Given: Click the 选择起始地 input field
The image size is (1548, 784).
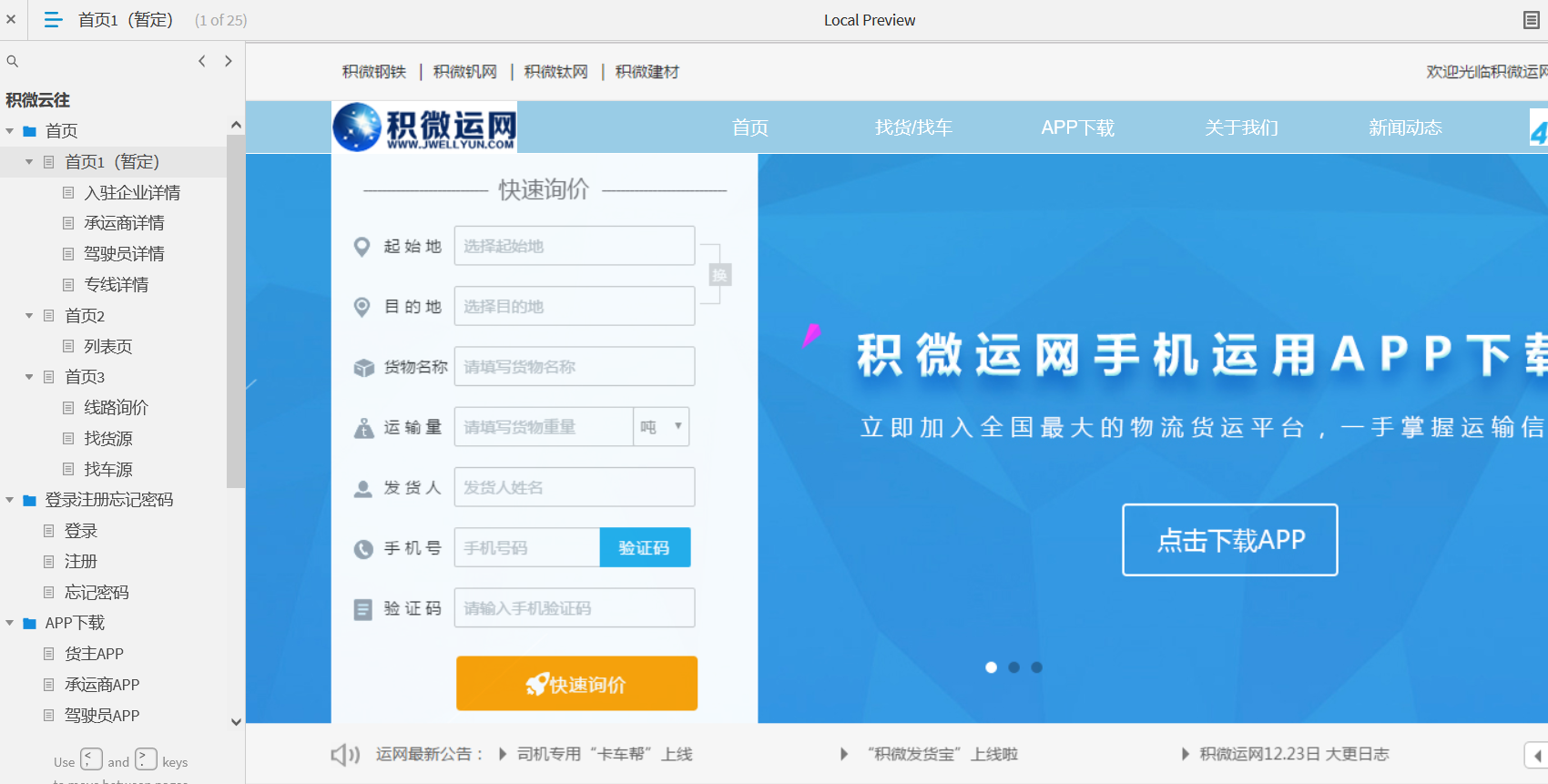Looking at the screenshot, I should point(575,246).
